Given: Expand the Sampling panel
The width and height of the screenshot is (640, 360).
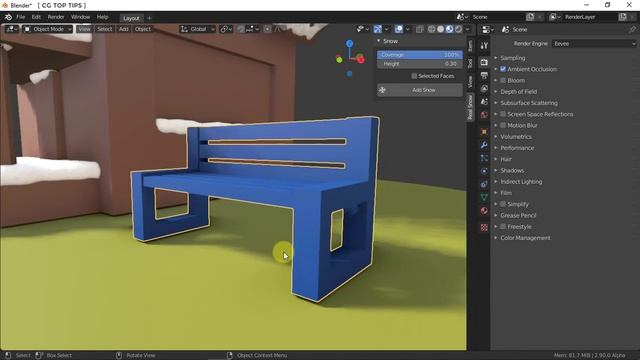Looking at the screenshot, I should [x=513, y=58].
